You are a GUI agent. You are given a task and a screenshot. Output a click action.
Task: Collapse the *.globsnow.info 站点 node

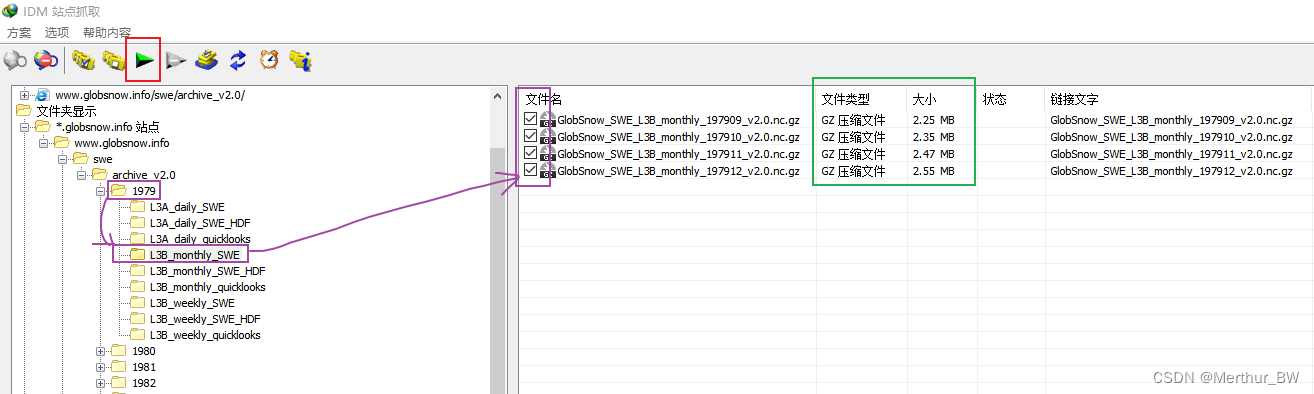(x=24, y=127)
